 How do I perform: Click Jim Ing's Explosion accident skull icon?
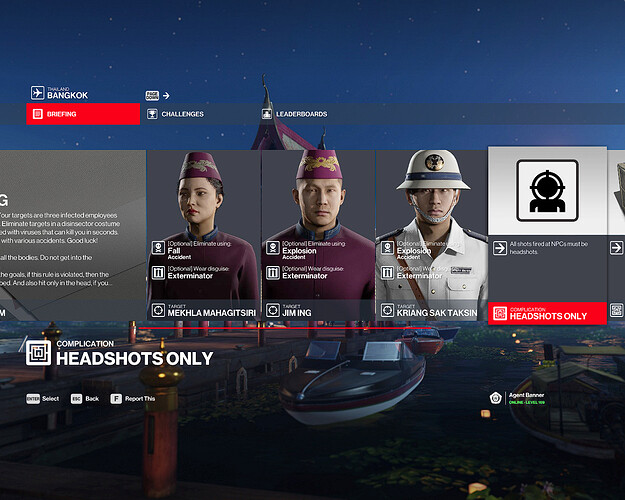pos(273,248)
